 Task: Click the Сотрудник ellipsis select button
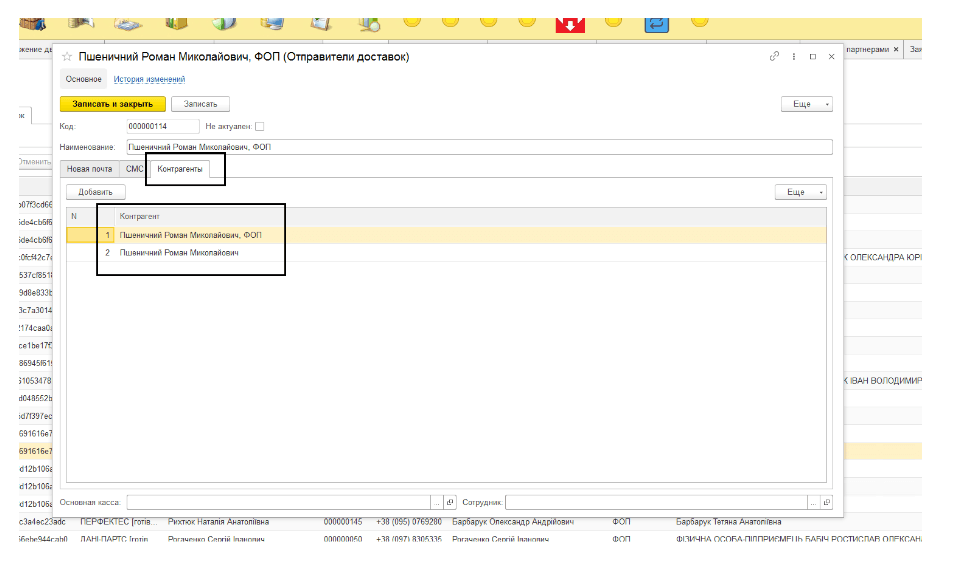(x=812, y=502)
